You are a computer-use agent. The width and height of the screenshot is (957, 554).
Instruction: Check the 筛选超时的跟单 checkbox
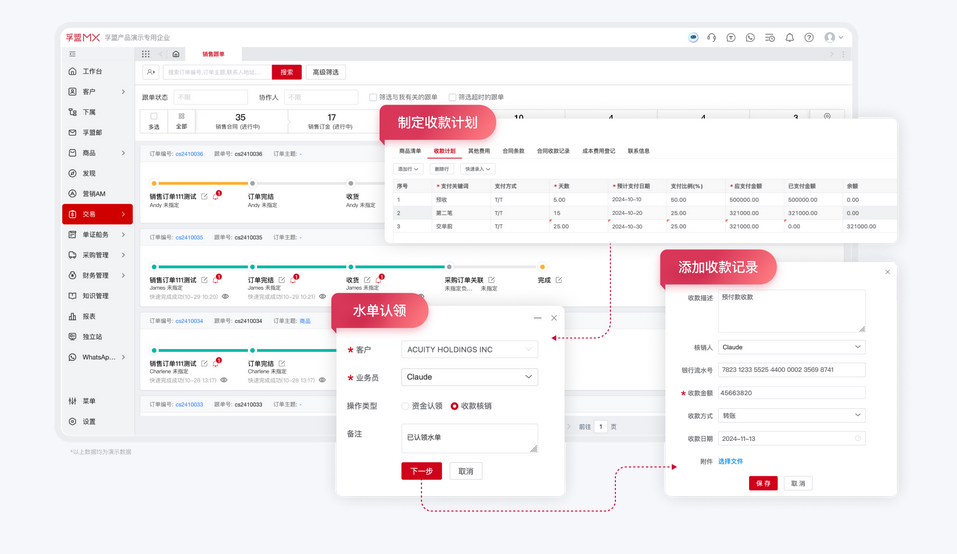coord(452,97)
